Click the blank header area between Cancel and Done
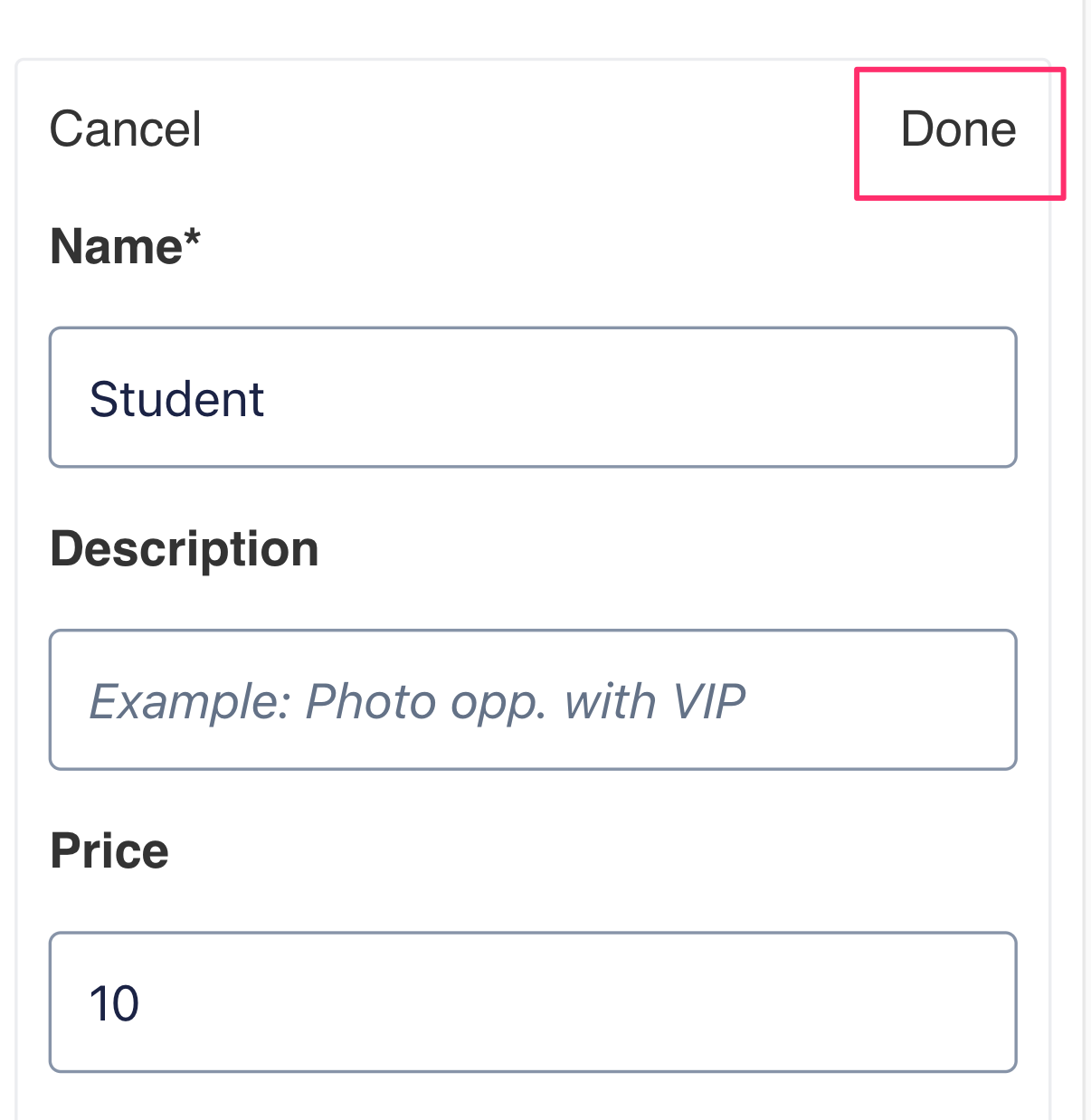Screen dimensions: 1091x1120 (x=525, y=129)
